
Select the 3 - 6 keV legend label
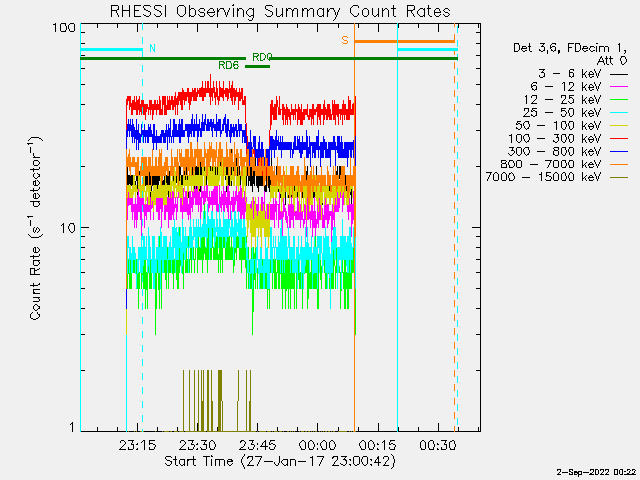(569, 74)
